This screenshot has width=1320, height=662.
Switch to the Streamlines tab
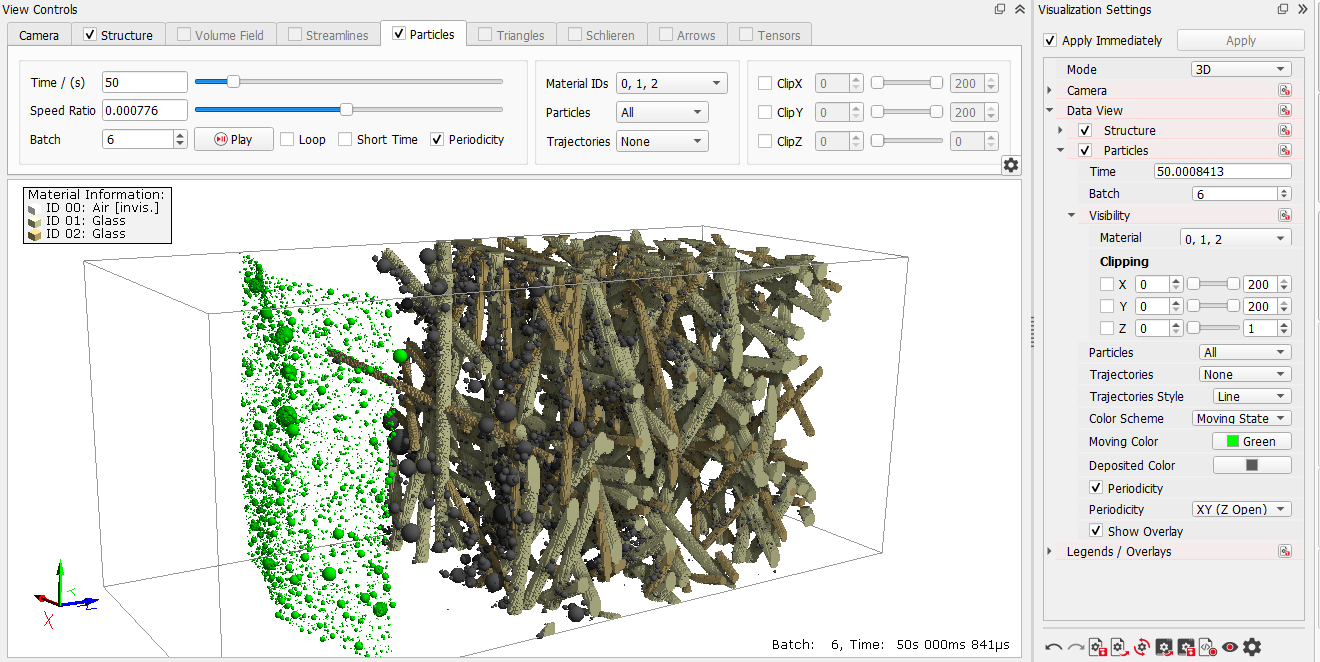pyautogui.click(x=329, y=33)
